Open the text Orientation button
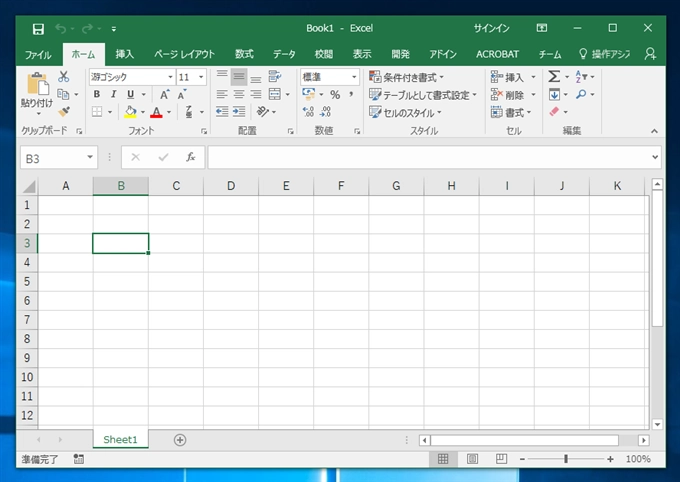The height and width of the screenshot is (482, 680). 262,112
